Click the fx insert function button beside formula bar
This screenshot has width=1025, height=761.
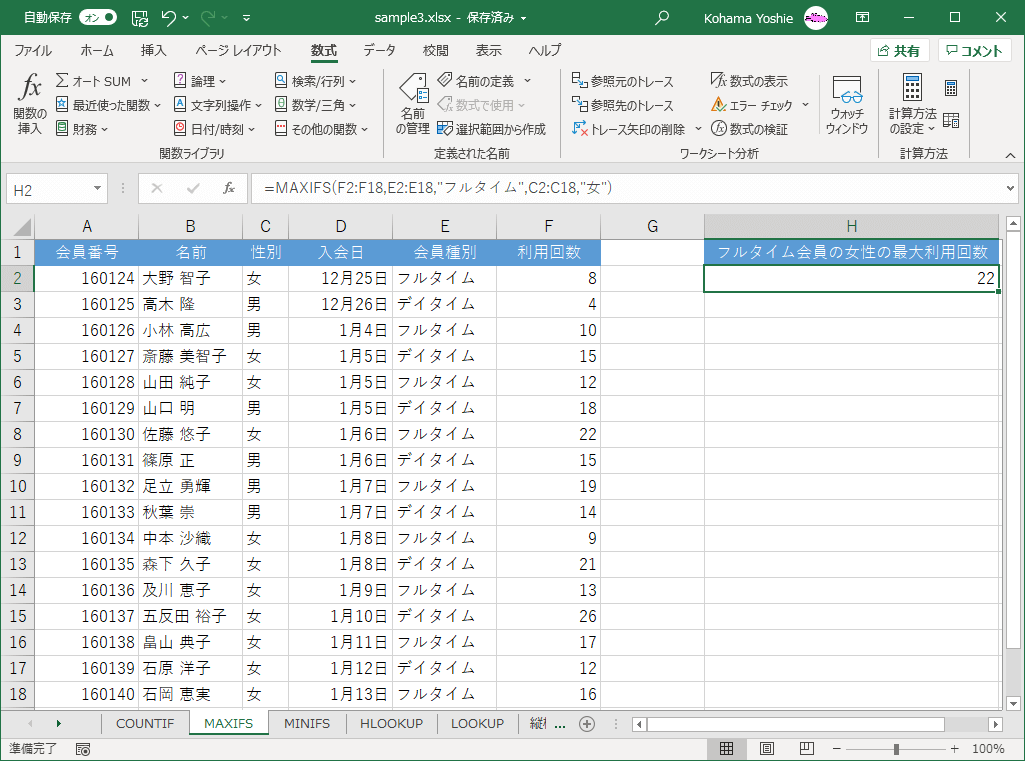pyautogui.click(x=229, y=188)
